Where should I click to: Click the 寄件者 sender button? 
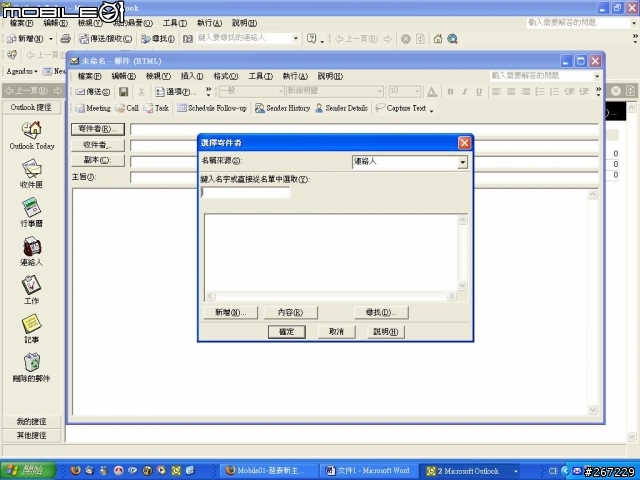click(98, 129)
